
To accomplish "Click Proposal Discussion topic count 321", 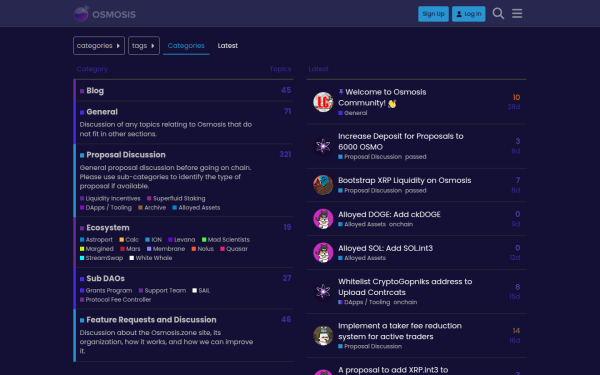I will [x=285, y=155].
